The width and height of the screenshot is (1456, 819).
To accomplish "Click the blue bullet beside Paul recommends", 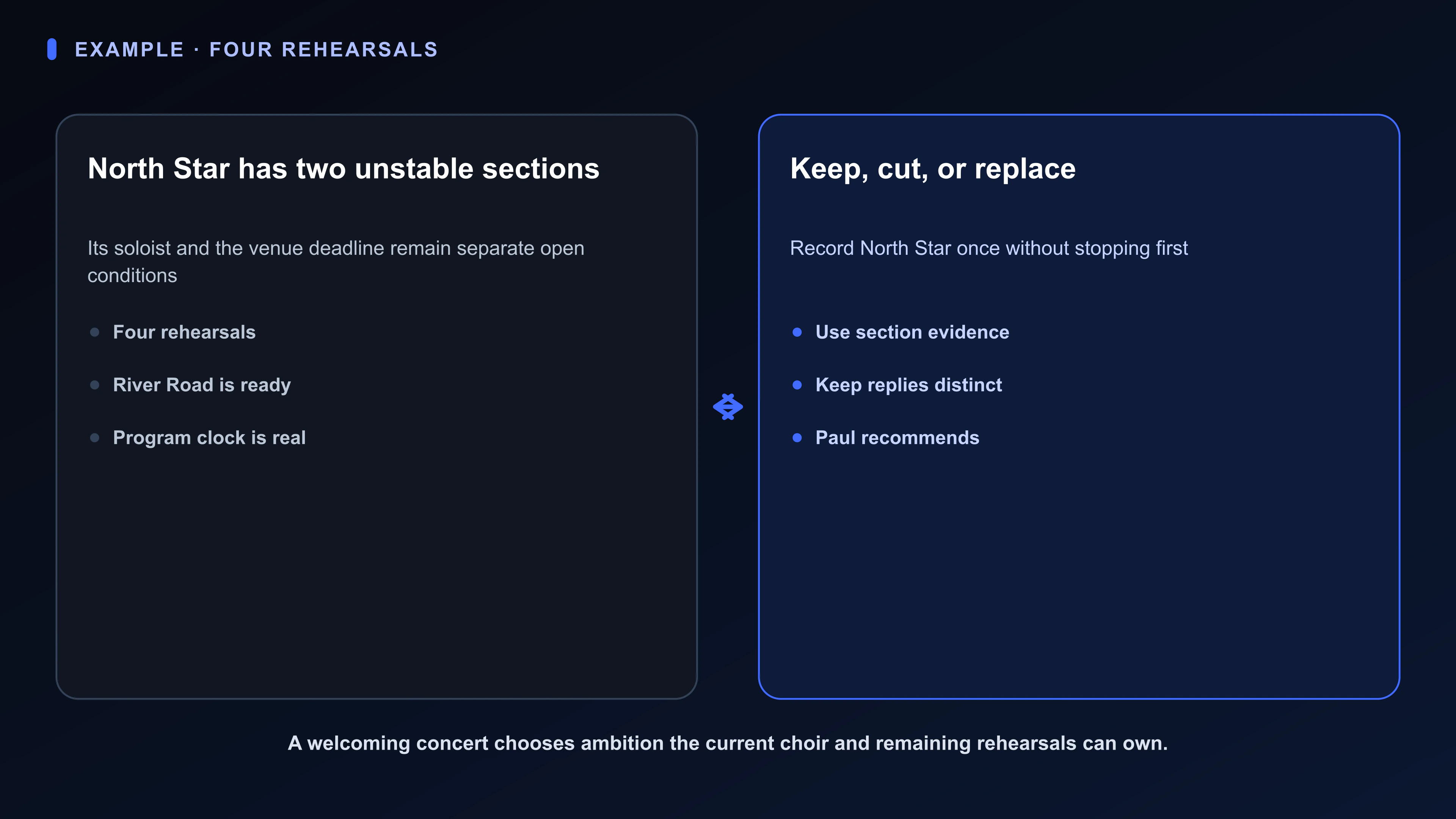I will tap(797, 438).
